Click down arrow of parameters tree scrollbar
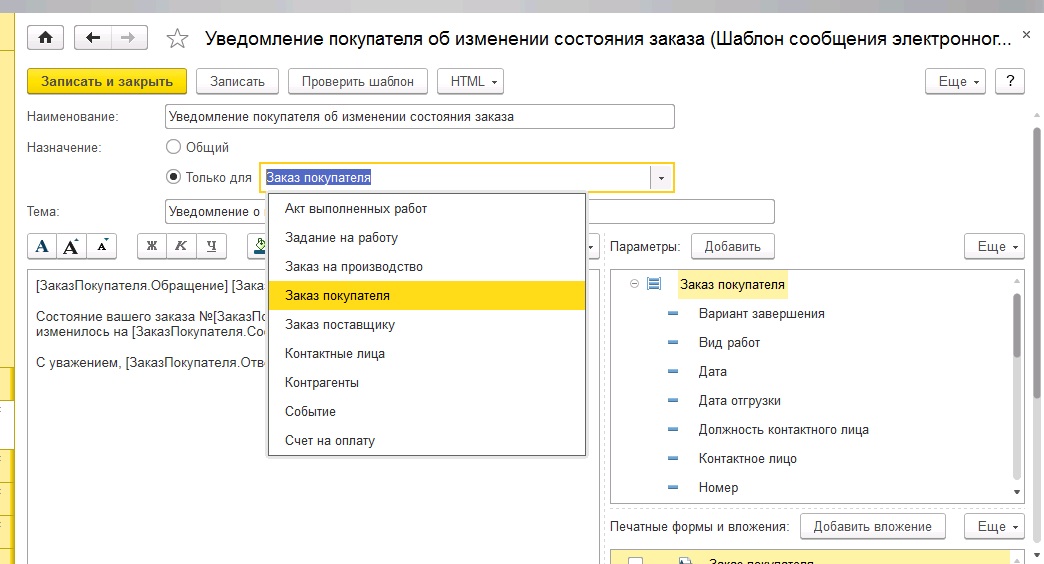 point(1017,492)
